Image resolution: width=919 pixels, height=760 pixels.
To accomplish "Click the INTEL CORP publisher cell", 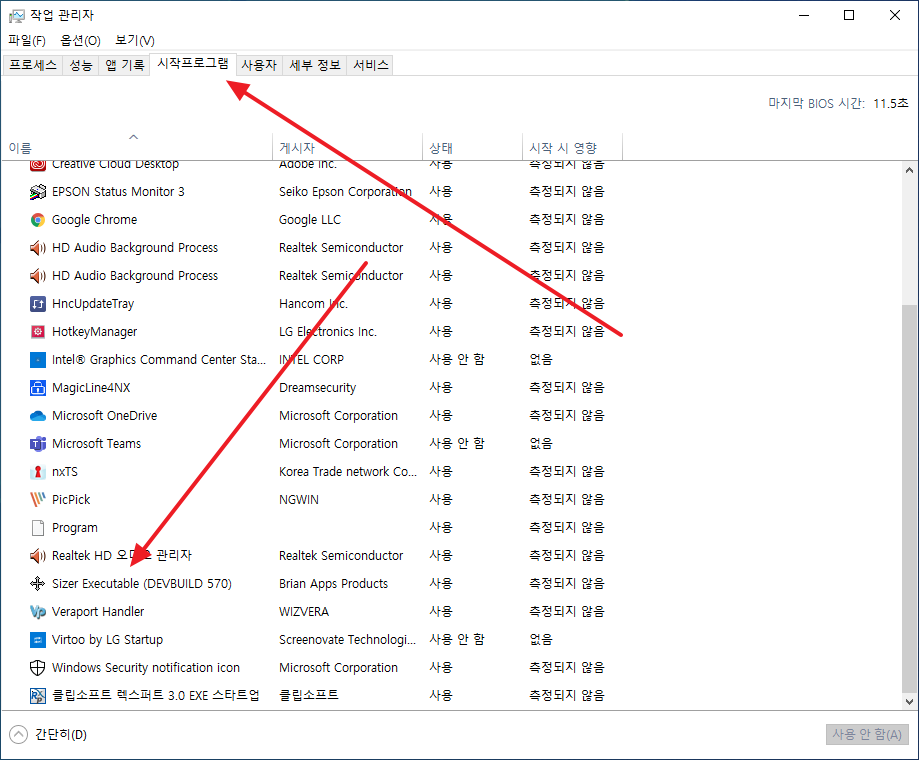I will click(311, 360).
